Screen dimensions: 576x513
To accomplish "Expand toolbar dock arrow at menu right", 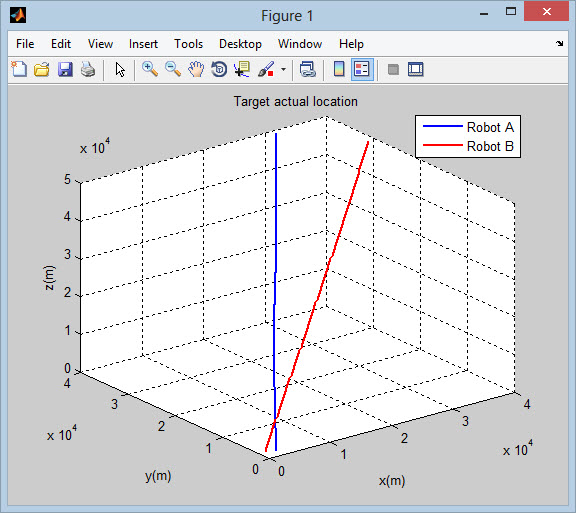I will (559, 43).
